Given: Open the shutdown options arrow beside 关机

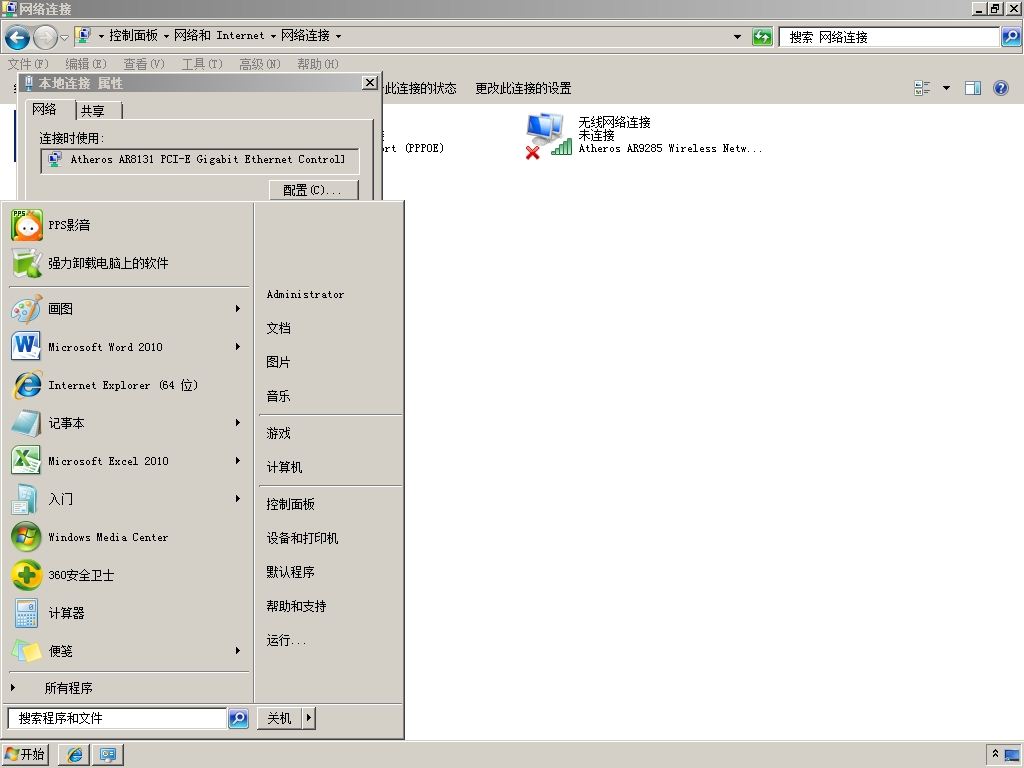Looking at the screenshot, I should (309, 718).
